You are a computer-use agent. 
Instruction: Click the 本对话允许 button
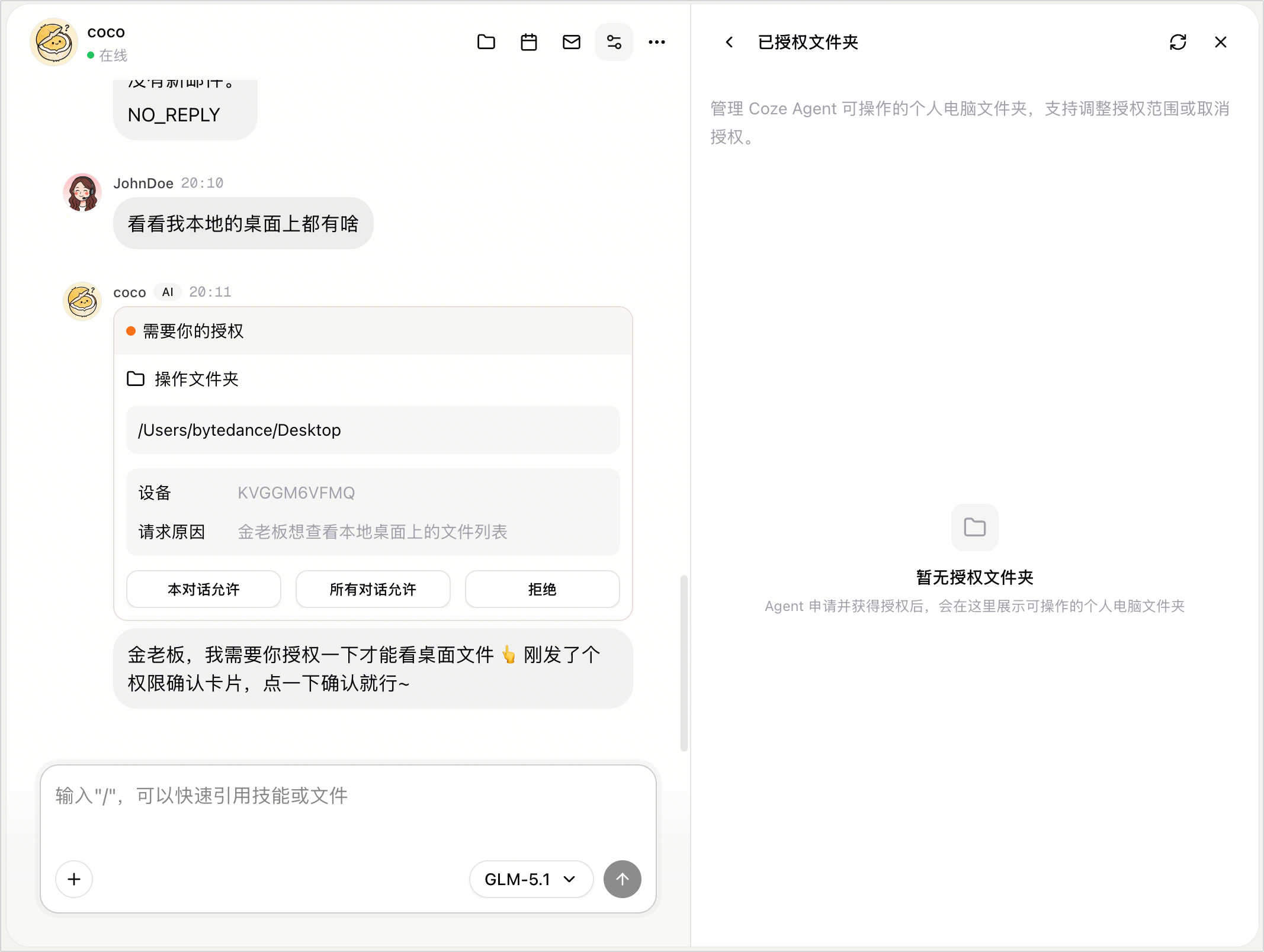click(x=204, y=589)
